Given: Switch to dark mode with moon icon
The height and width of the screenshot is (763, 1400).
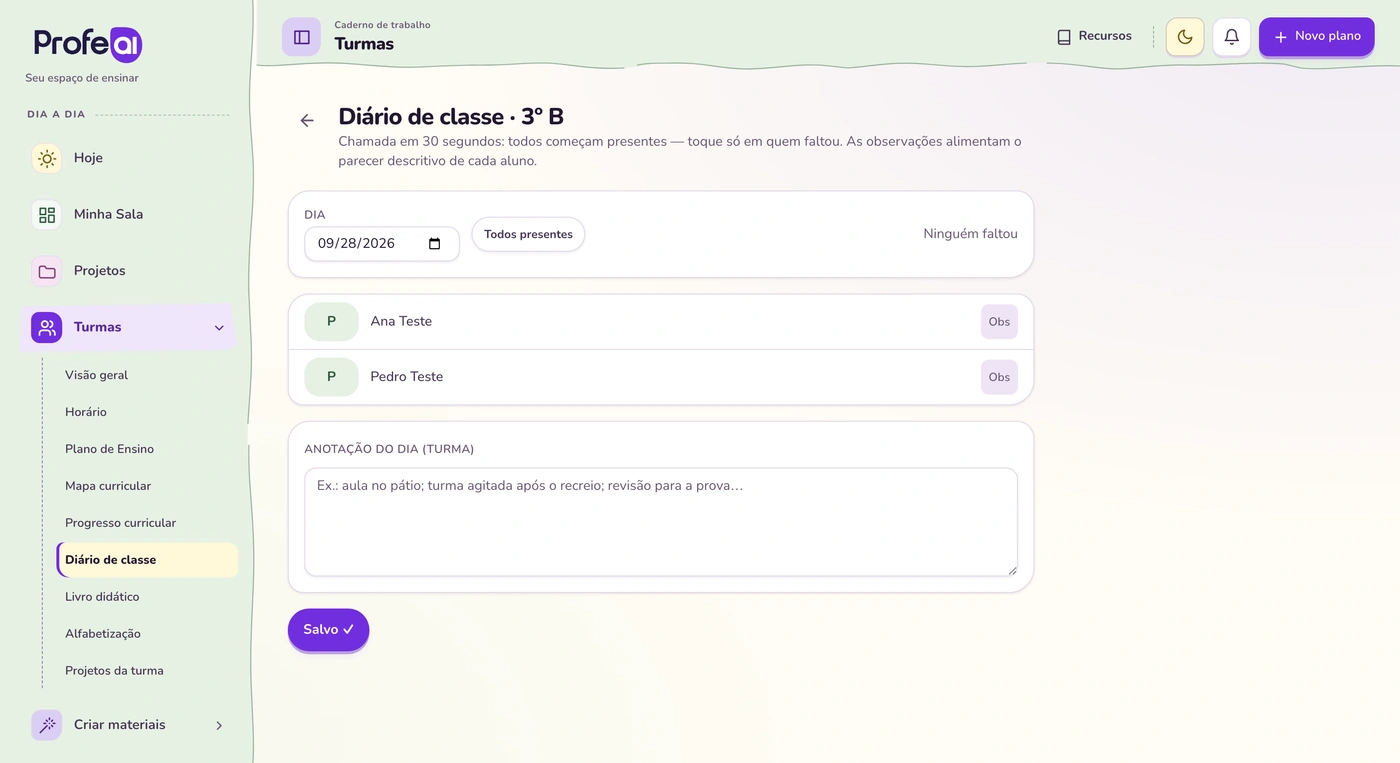Looking at the screenshot, I should [x=1185, y=37].
